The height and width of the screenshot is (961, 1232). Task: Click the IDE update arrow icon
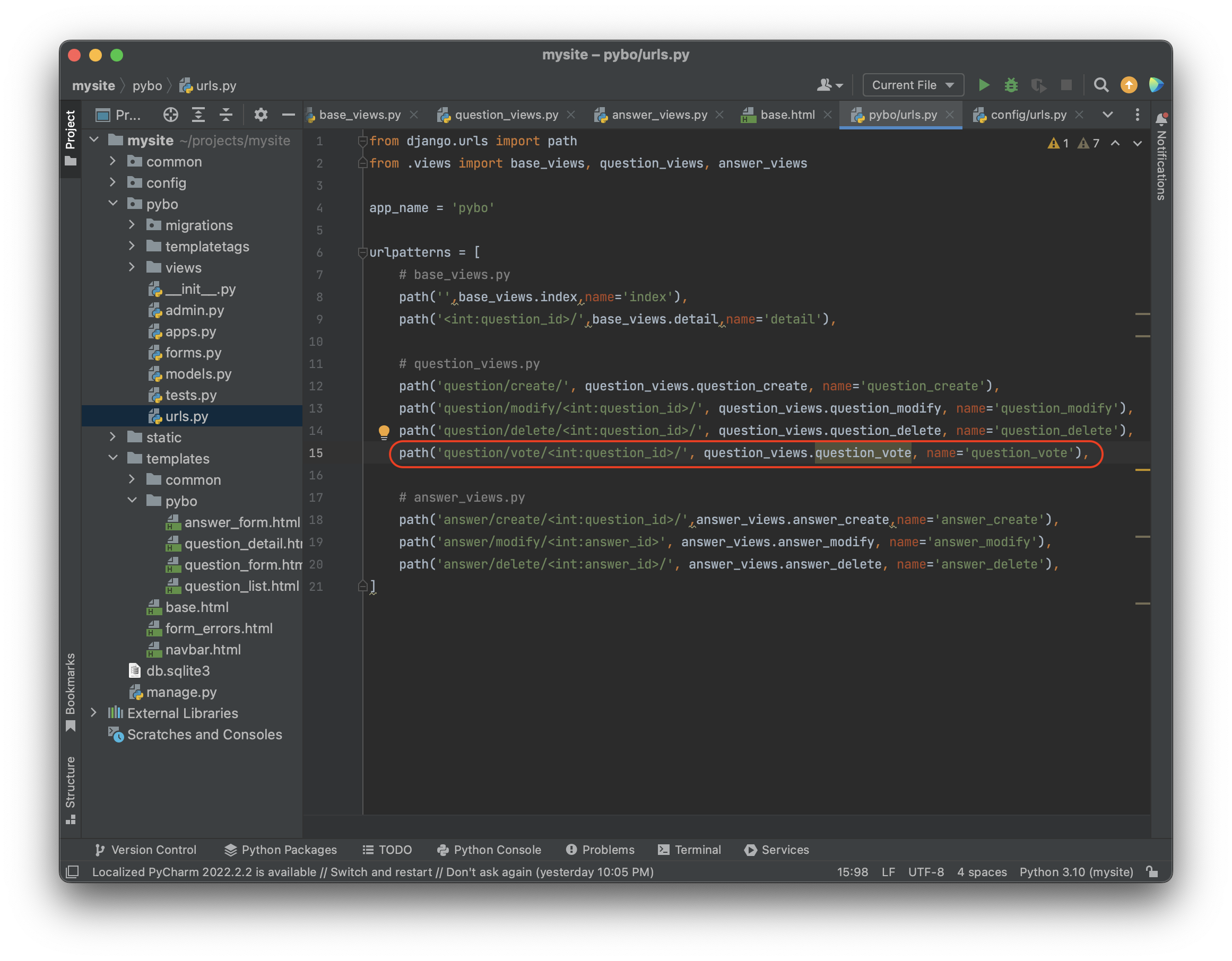(1129, 85)
